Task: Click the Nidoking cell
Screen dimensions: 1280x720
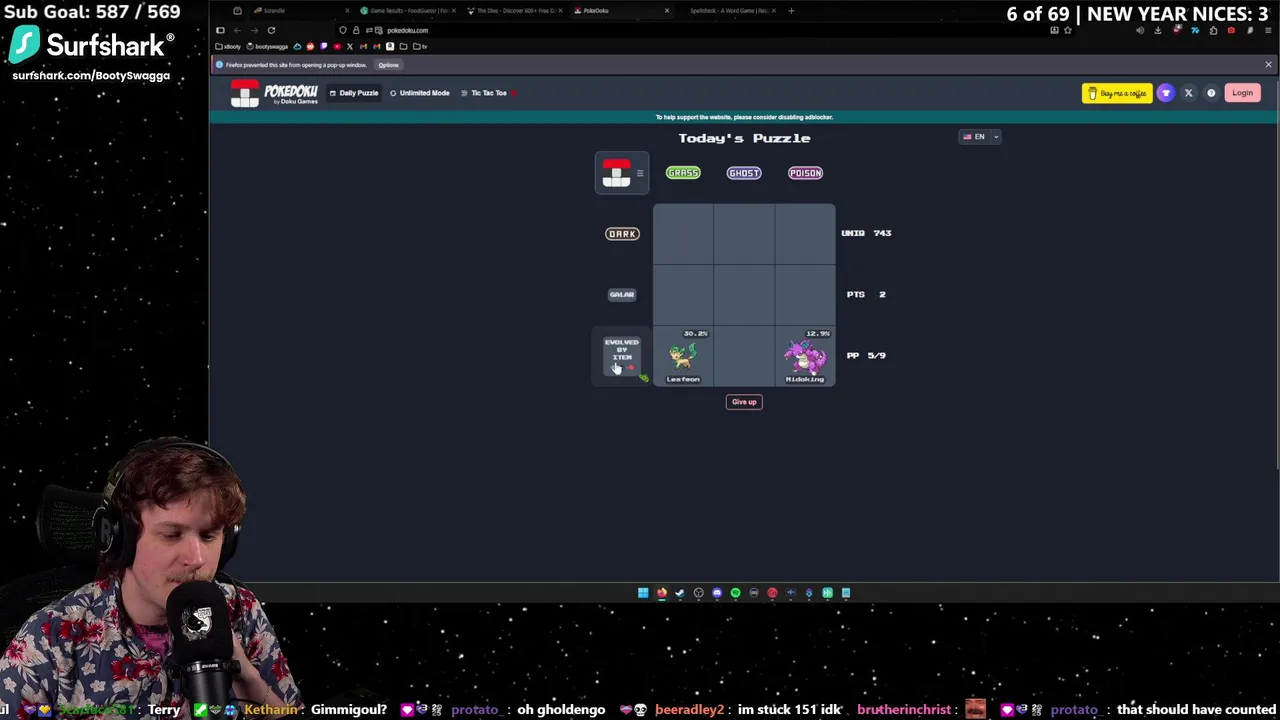Action: tap(805, 356)
